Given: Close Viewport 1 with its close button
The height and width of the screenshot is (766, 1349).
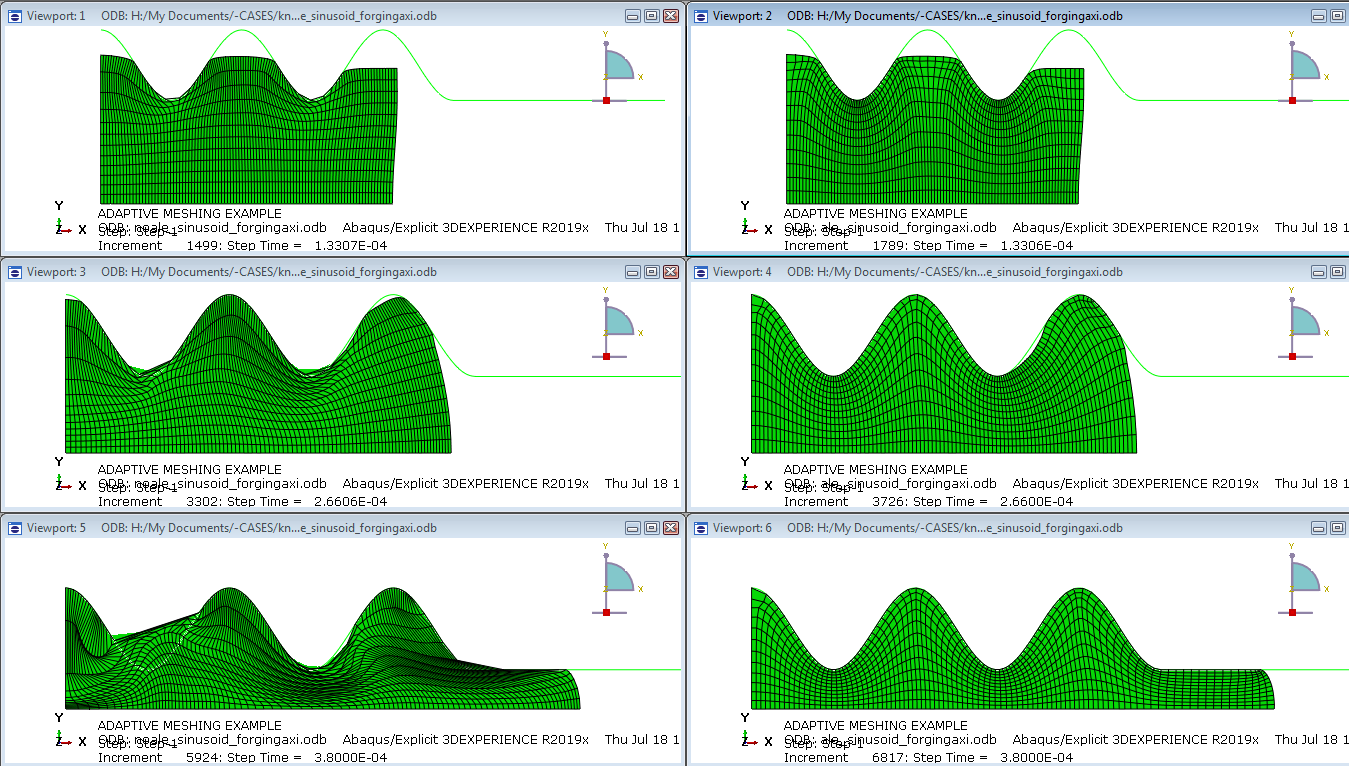Looking at the screenshot, I should 671,15.
